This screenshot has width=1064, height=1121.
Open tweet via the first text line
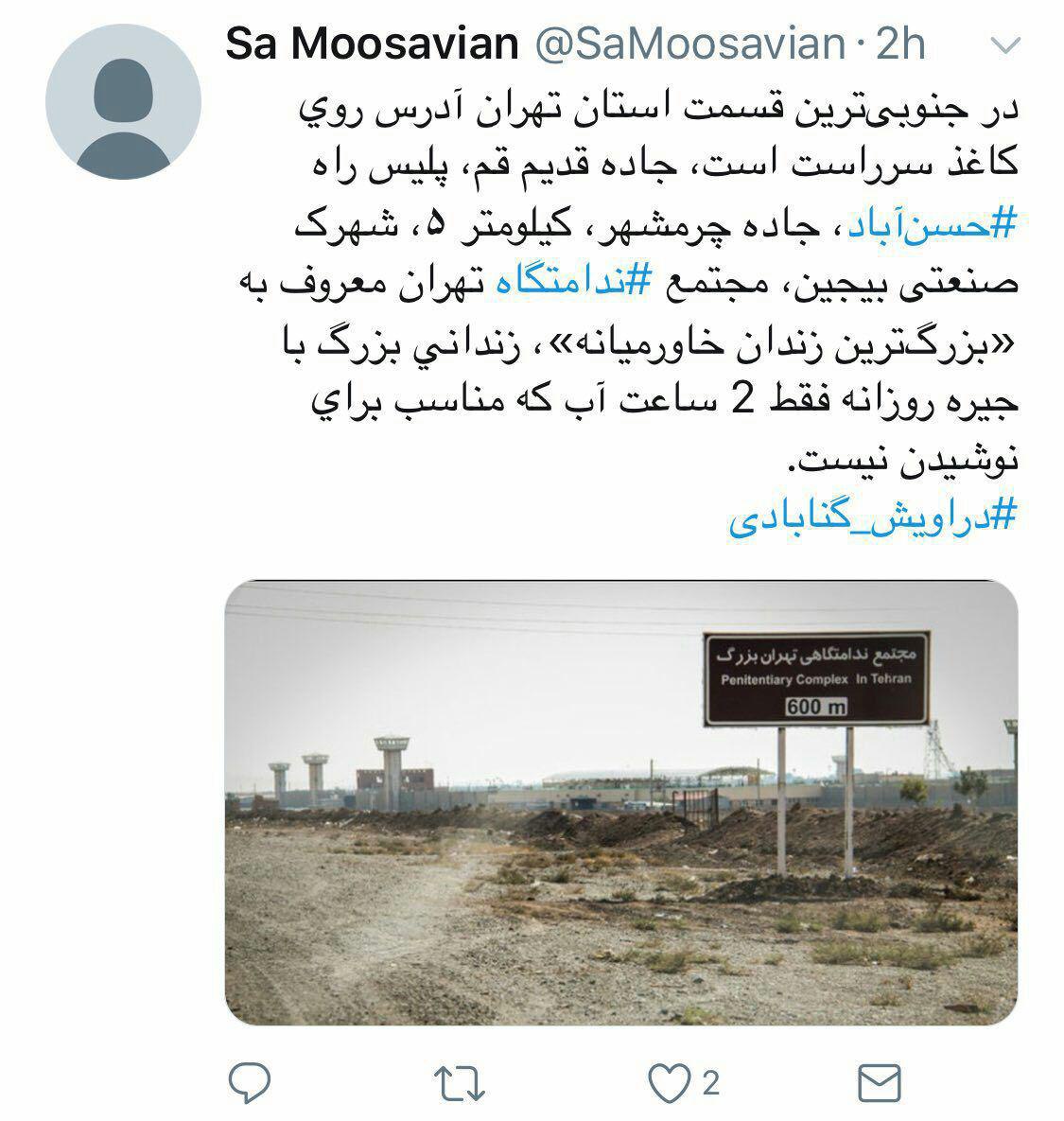(x=657, y=110)
